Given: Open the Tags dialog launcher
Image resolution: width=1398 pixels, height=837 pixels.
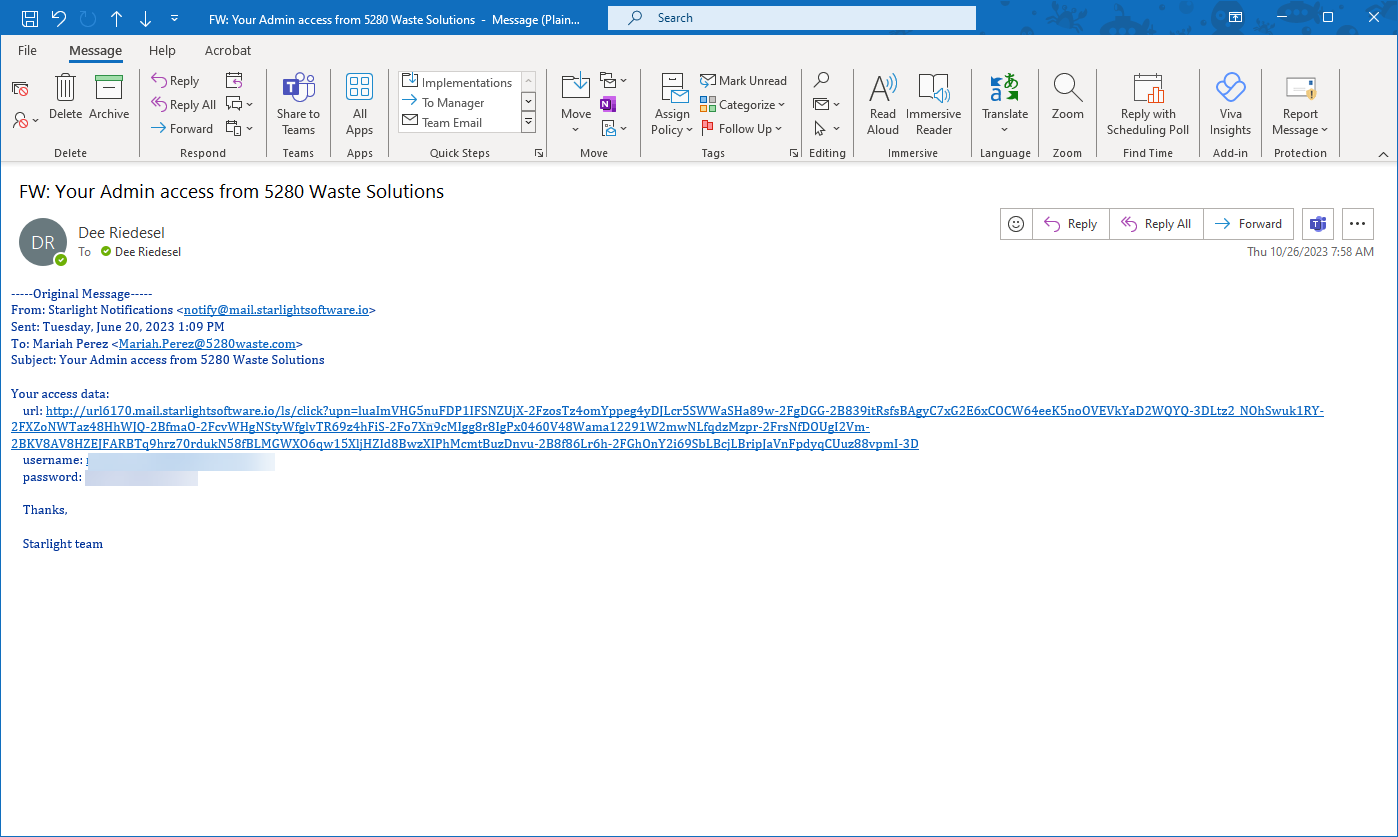Looking at the screenshot, I should click(794, 153).
